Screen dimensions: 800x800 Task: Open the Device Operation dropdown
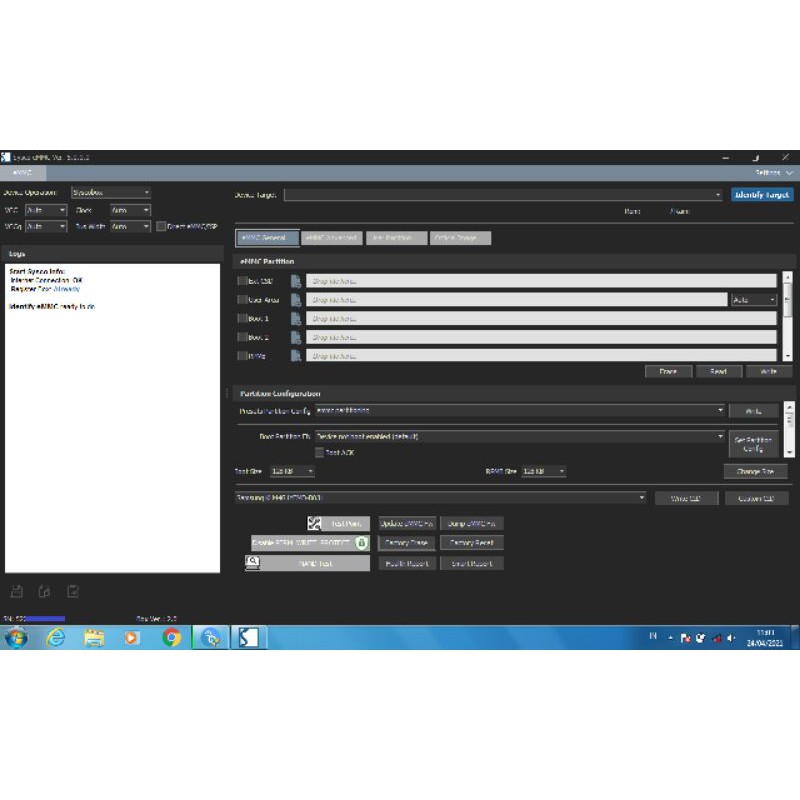click(111, 192)
